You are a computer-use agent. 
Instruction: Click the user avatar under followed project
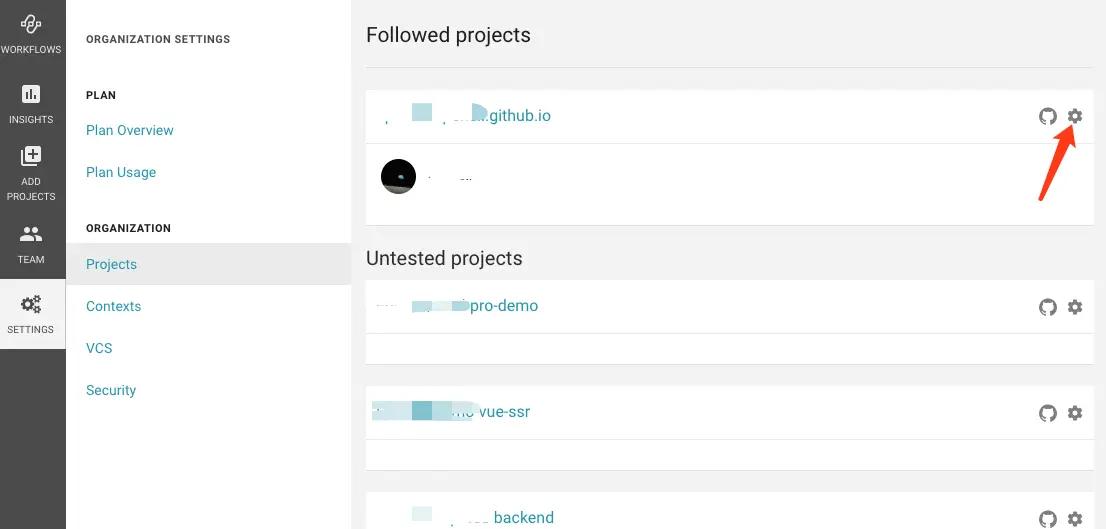point(398,177)
